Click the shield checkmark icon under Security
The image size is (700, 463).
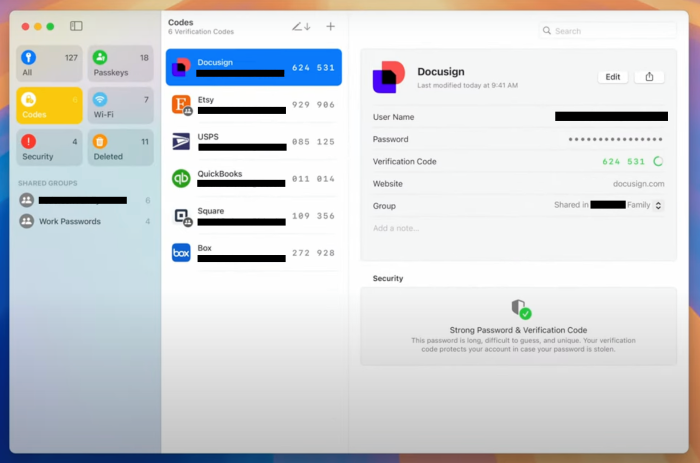pyautogui.click(x=521, y=309)
